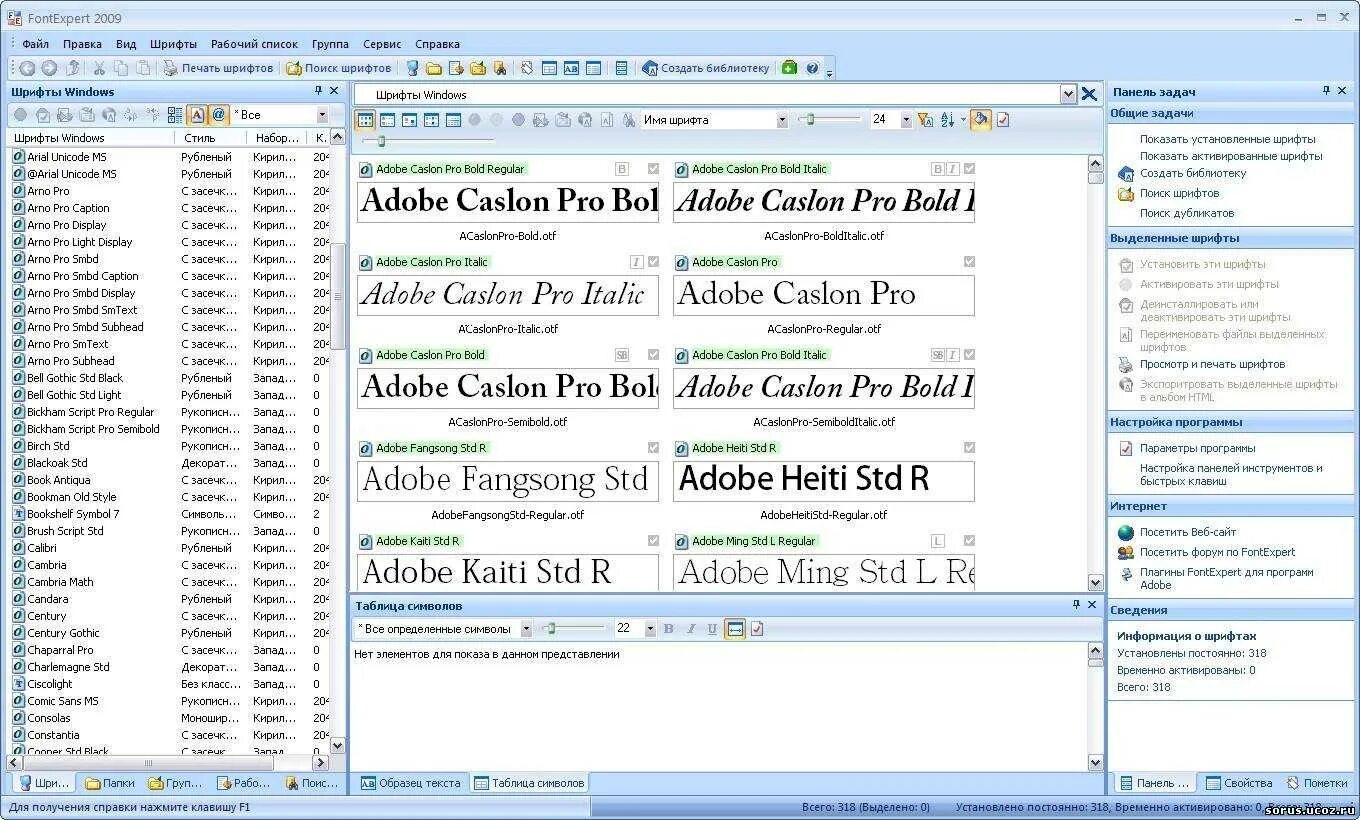Click the Создать библиотеку toolbar button

[x=706, y=68]
